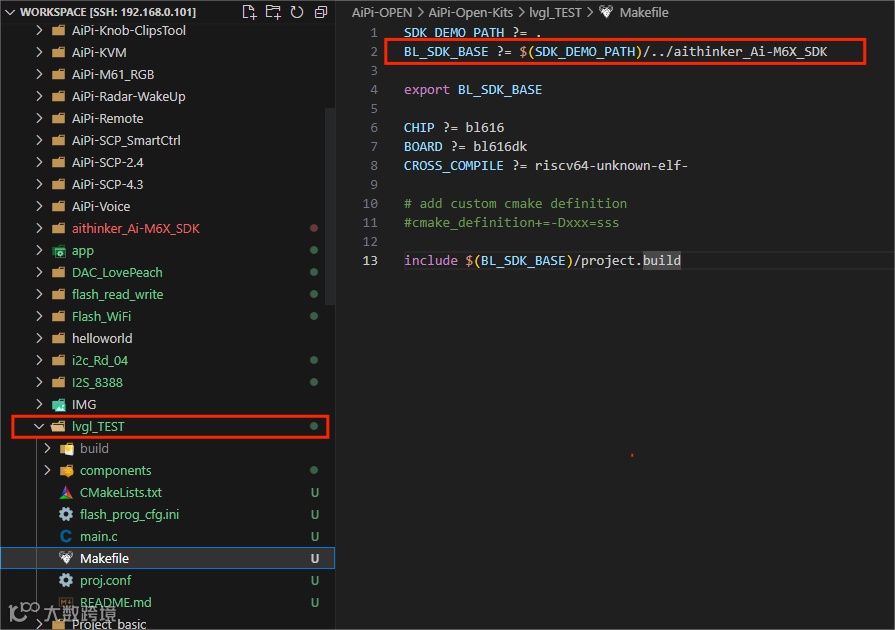
Task: Click the lvgl_TEST breadcrumb
Action: pos(555,13)
